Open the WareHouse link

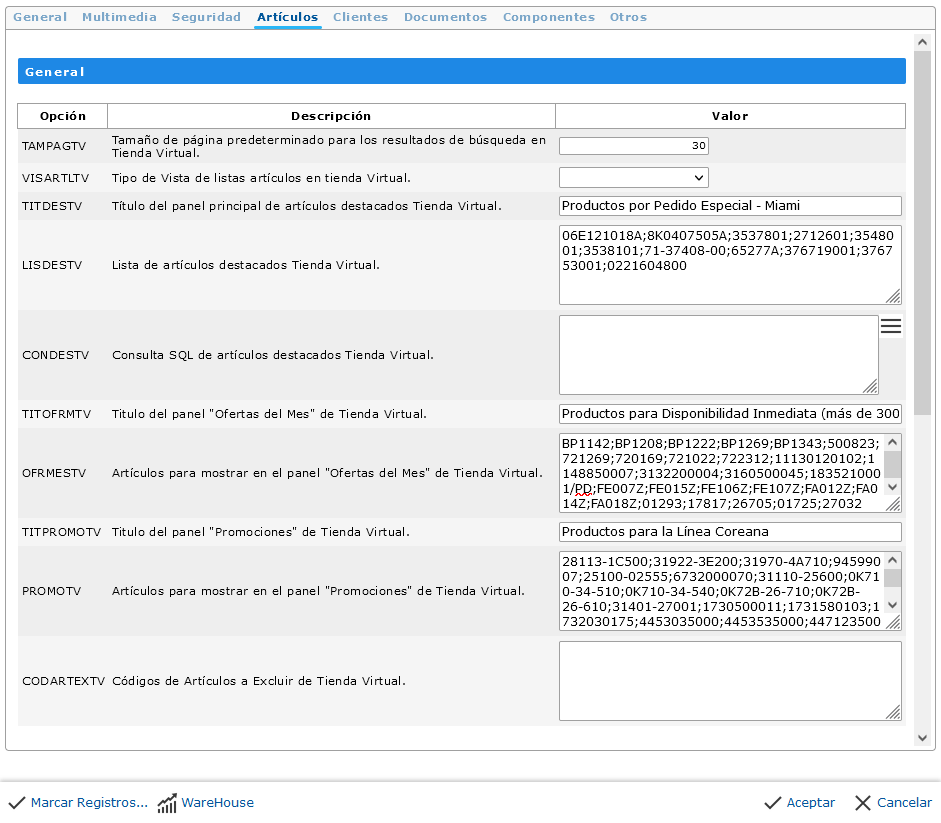pyautogui.click(x=217, y=803)
